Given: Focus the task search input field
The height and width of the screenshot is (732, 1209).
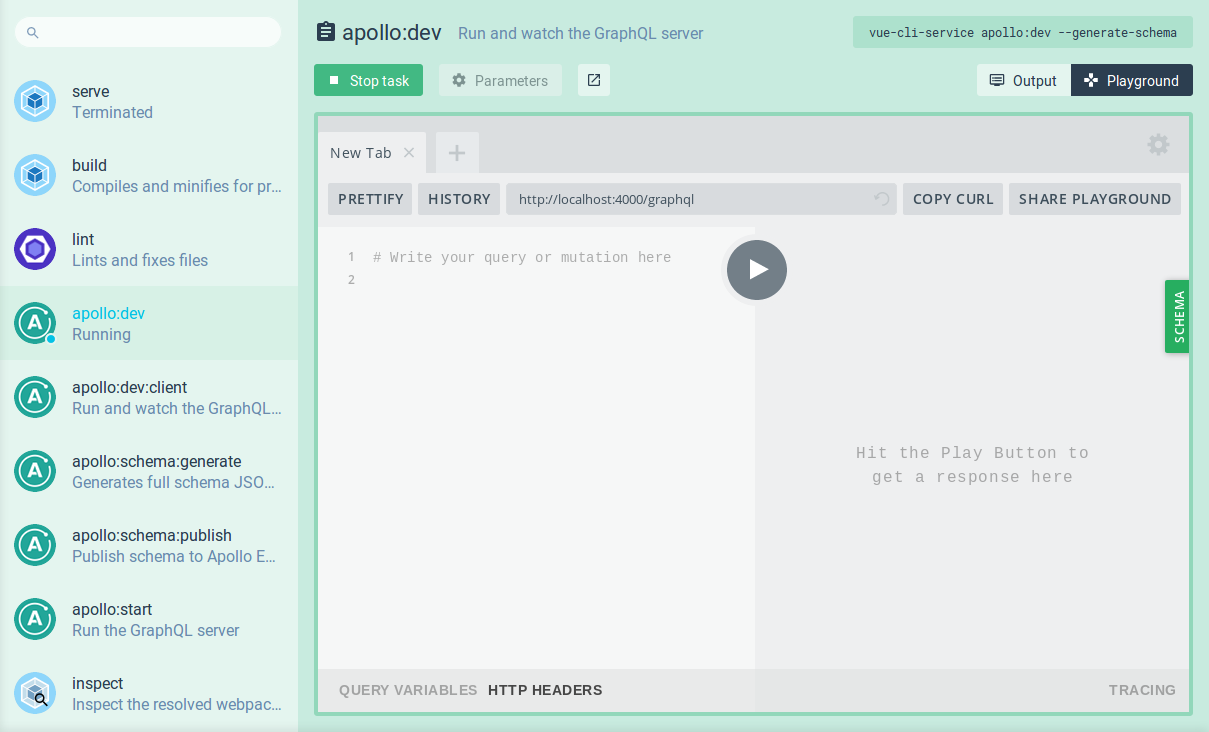Looking at the screenshot, I should click(148, 32).
